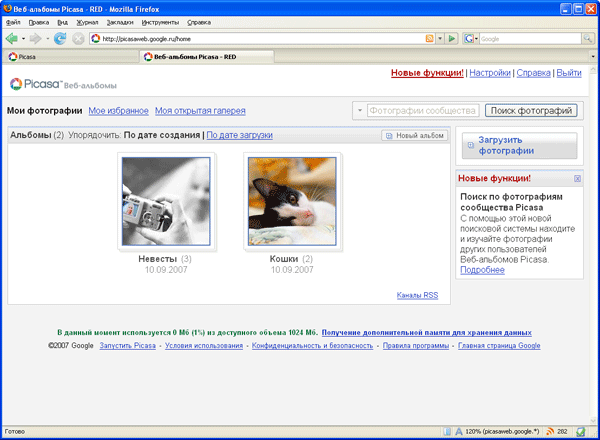
Task: Click the Picasa logo on the page
Action: coord(63,84)
